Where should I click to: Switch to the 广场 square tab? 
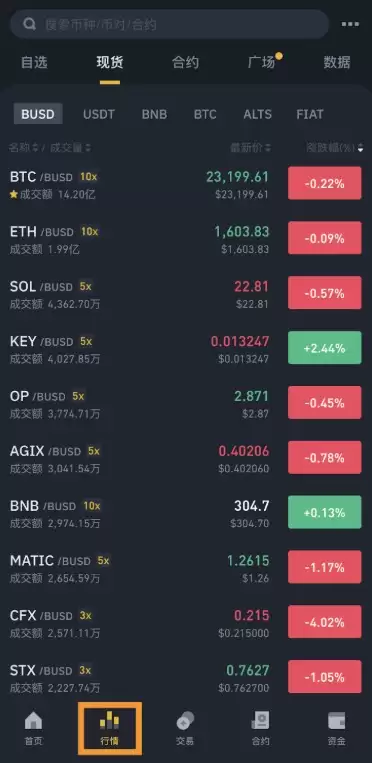pyautogui.click(x=261, y=62)
